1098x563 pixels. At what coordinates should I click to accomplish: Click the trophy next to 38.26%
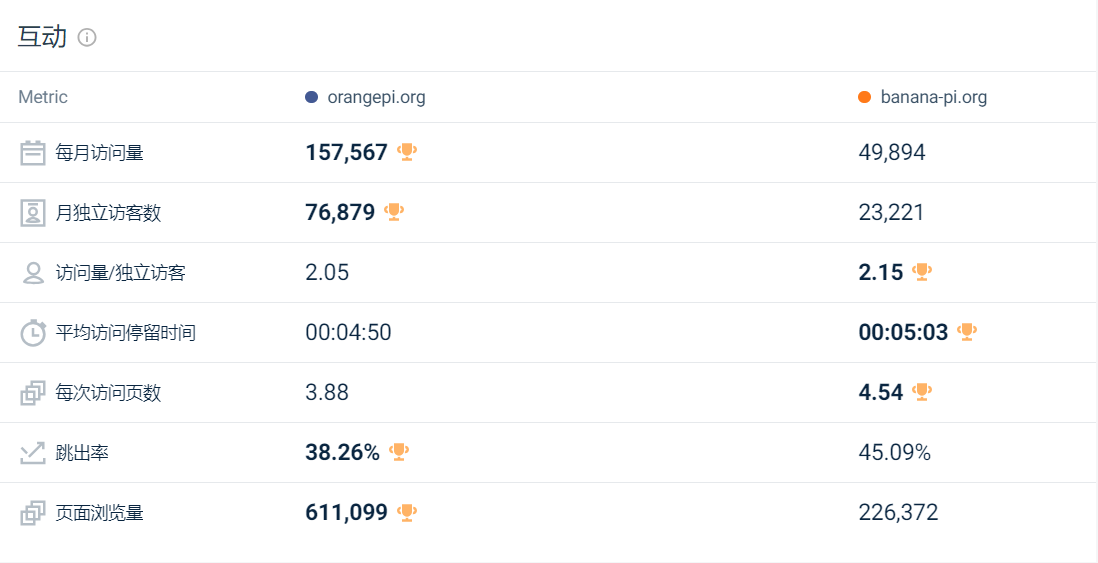(x=398, y=452)
